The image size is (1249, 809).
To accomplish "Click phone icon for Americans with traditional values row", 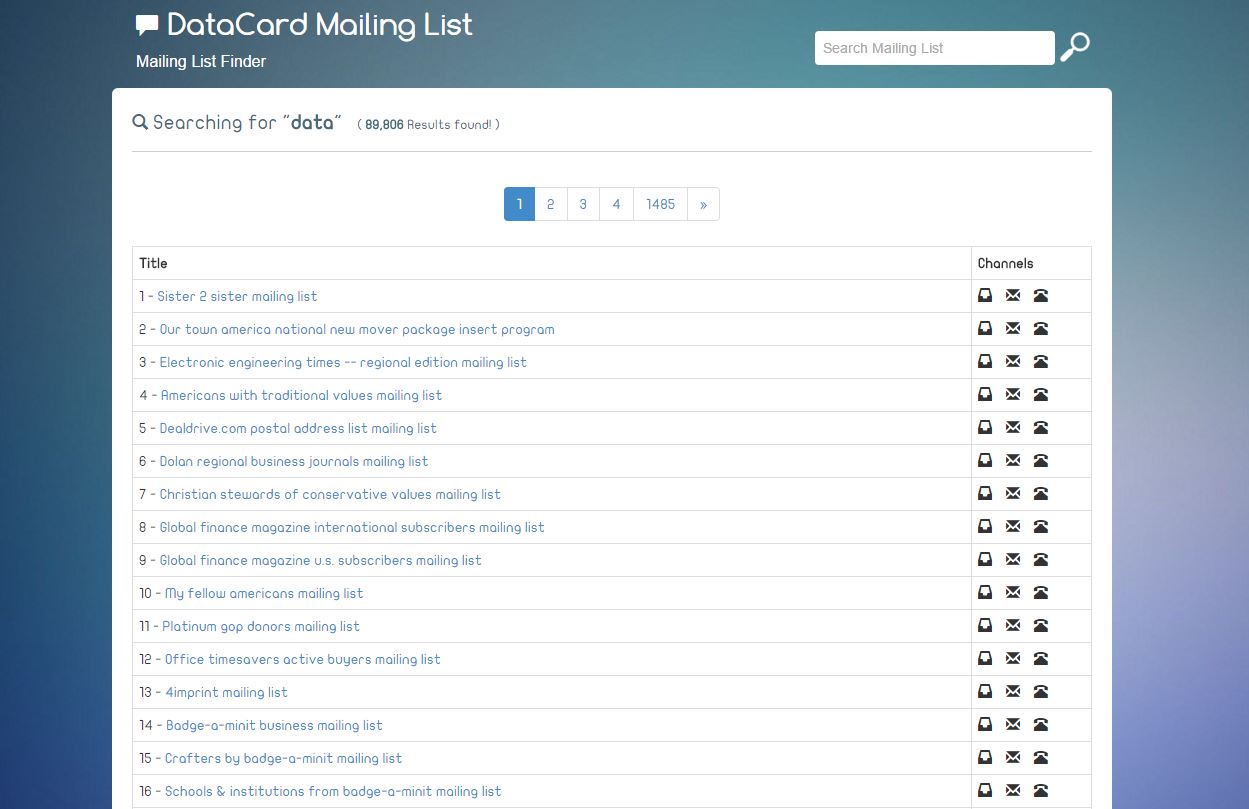I will coord(1041,394).
